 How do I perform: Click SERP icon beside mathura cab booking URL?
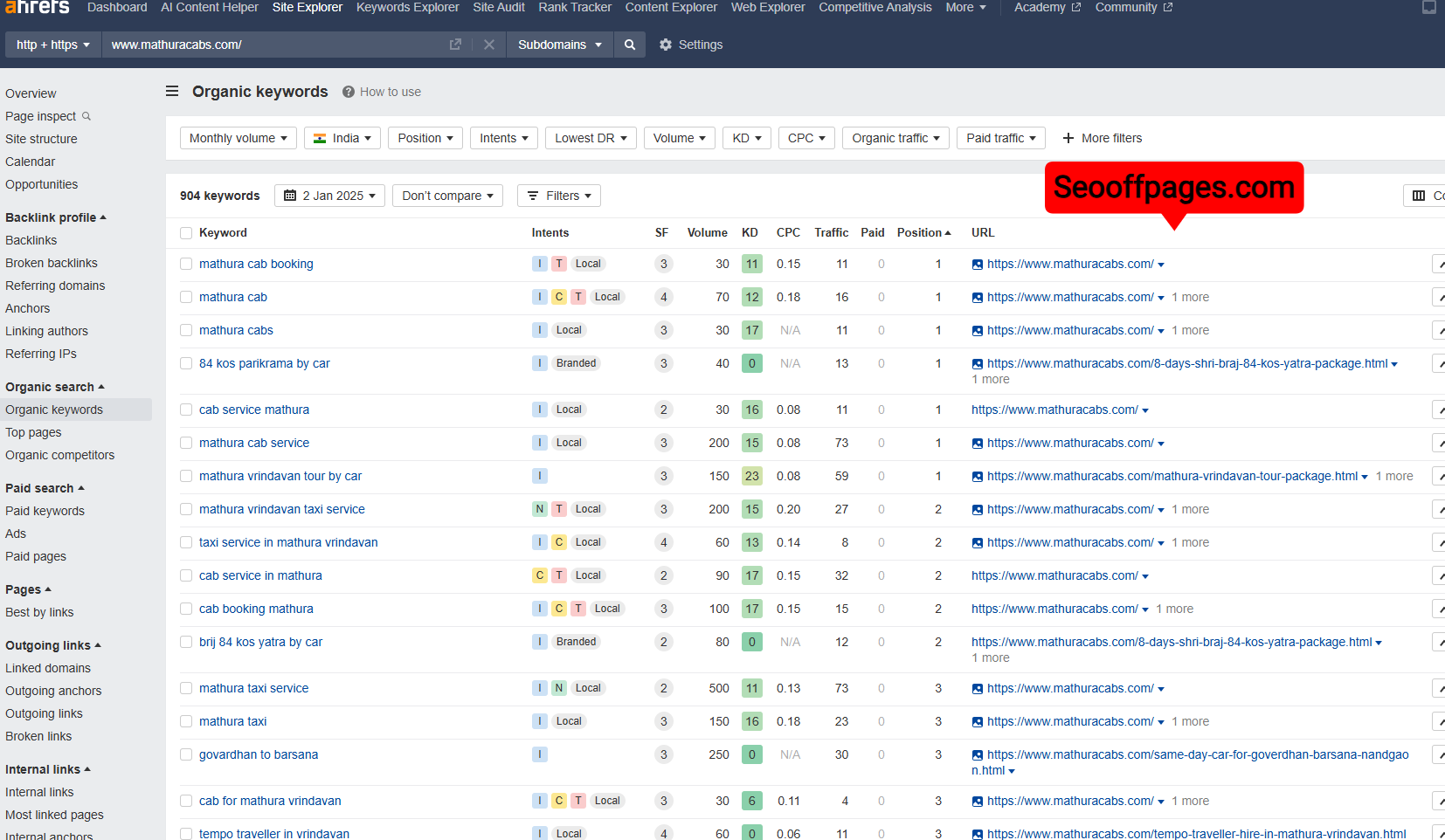(978, 265)
